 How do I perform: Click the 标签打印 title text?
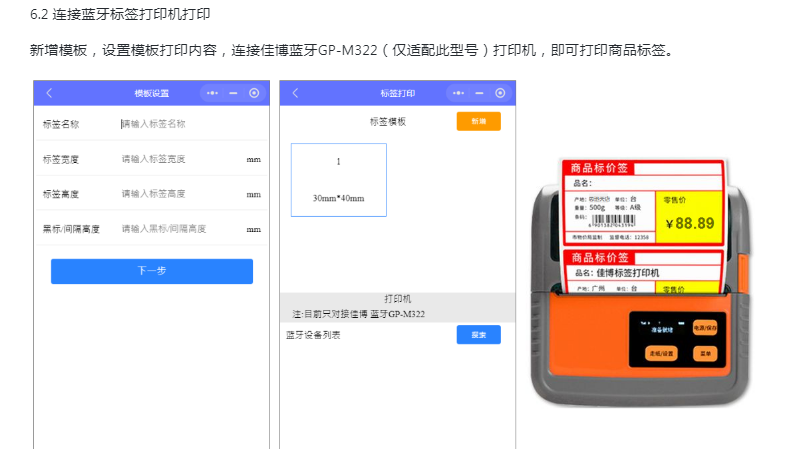coord(397,93)
